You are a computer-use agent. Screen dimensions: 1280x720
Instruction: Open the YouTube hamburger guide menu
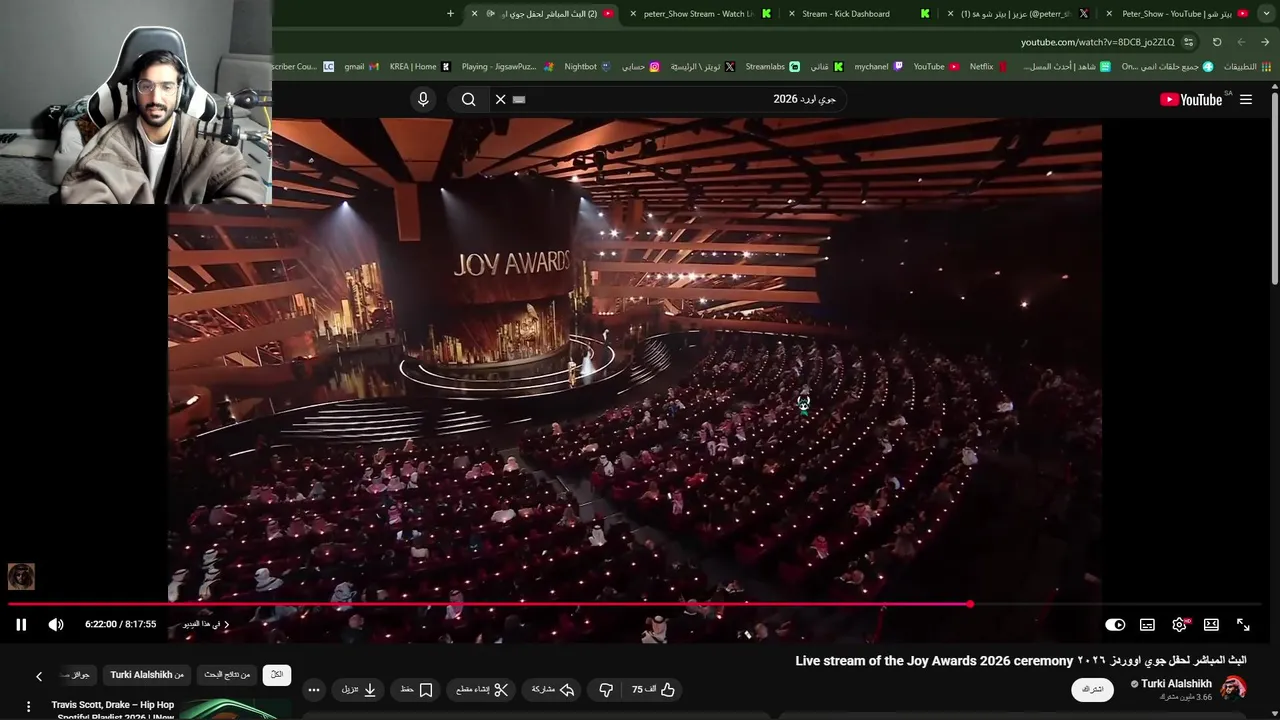tap(1246, 99)
